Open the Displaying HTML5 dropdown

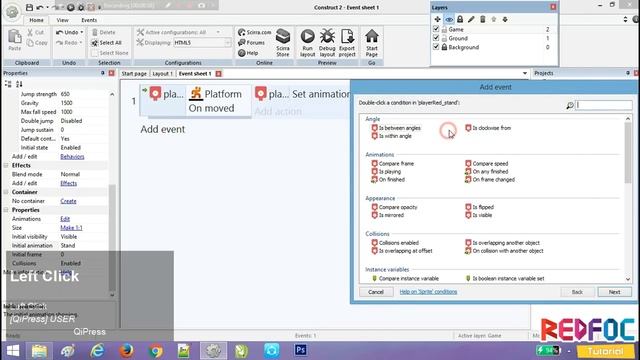point(228,42)
